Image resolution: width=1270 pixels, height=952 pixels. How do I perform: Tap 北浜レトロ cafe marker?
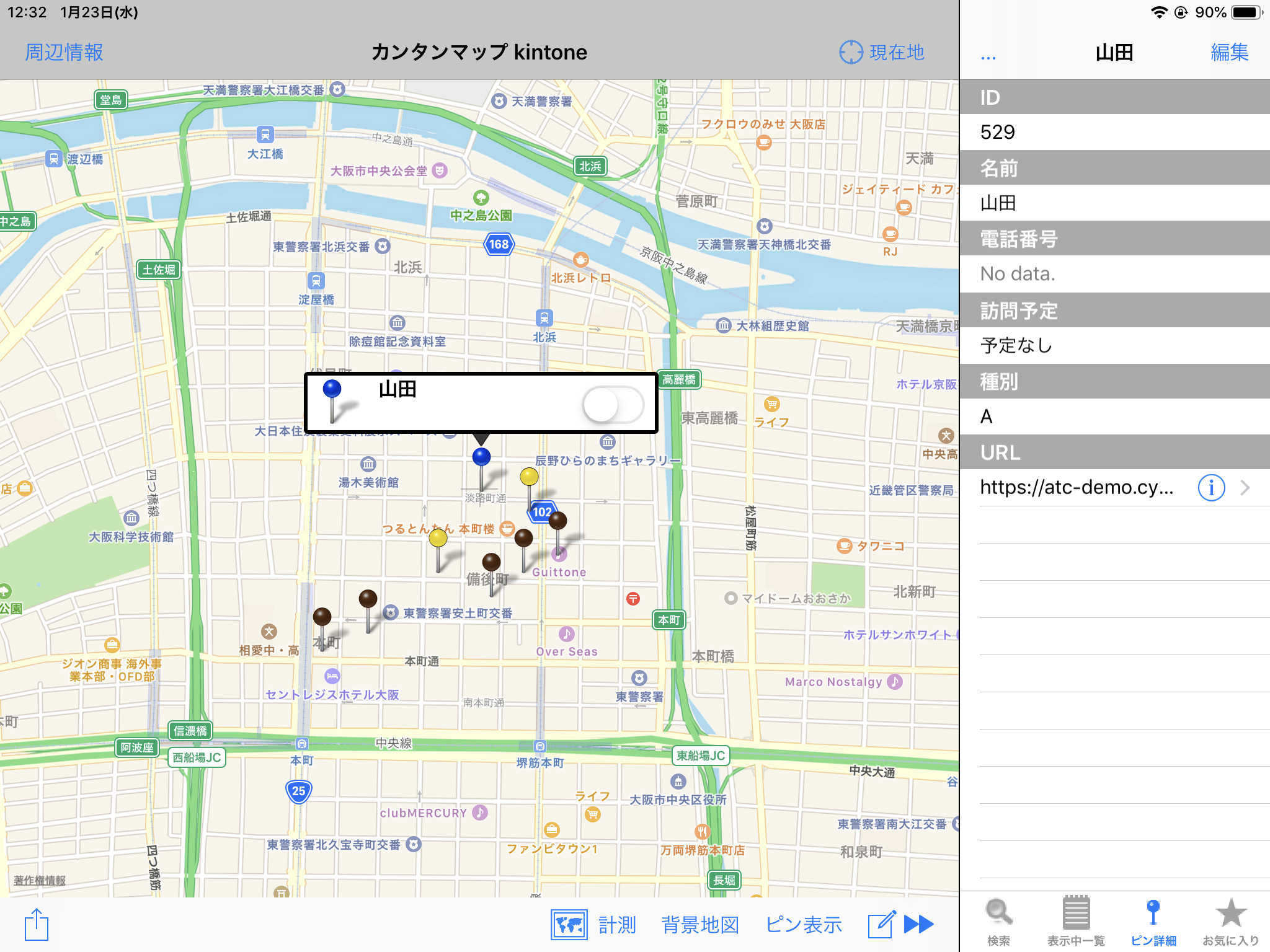click(581, 259)
